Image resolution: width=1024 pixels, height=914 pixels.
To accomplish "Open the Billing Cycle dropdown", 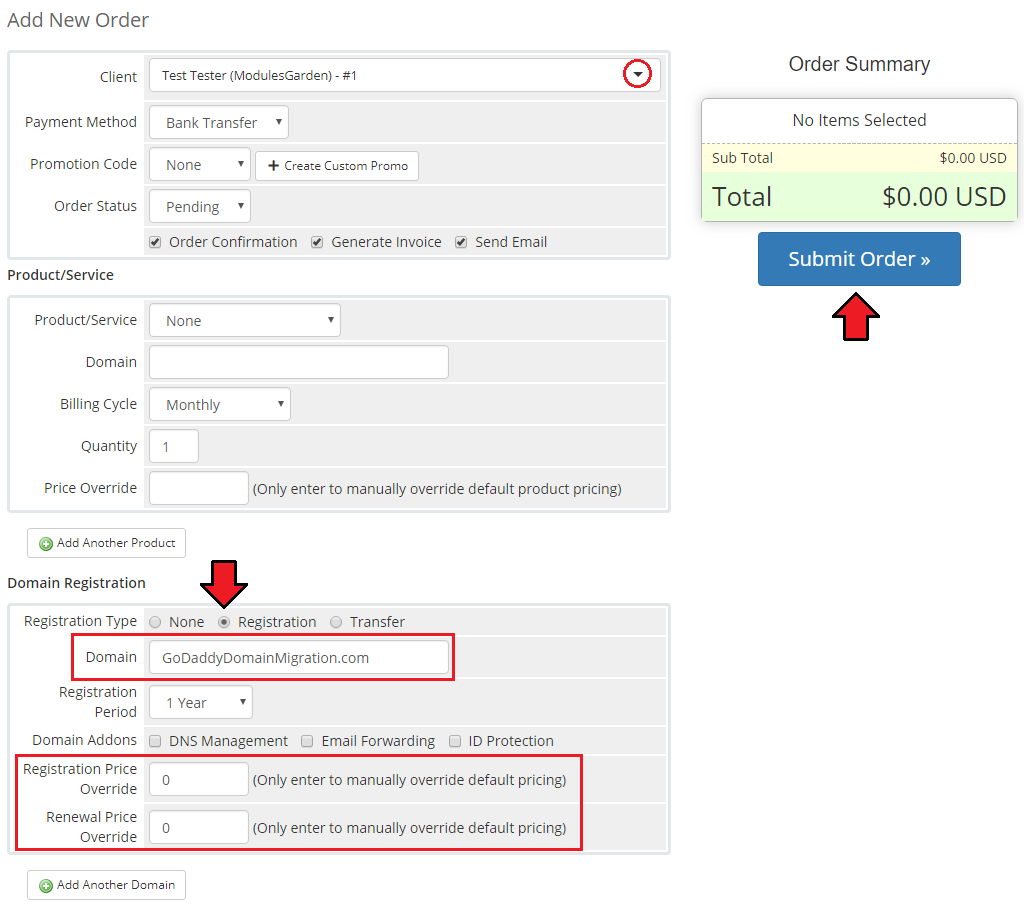I will point(220,404).
